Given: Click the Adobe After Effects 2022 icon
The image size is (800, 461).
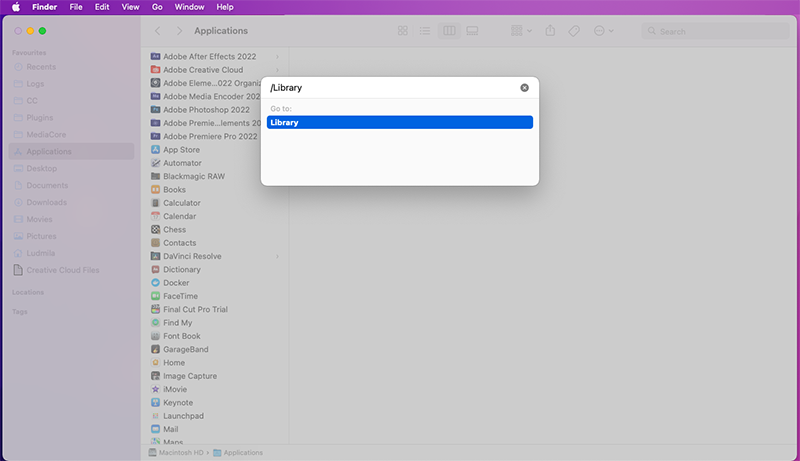Looking at the screenshot, I should click(156, 57).
